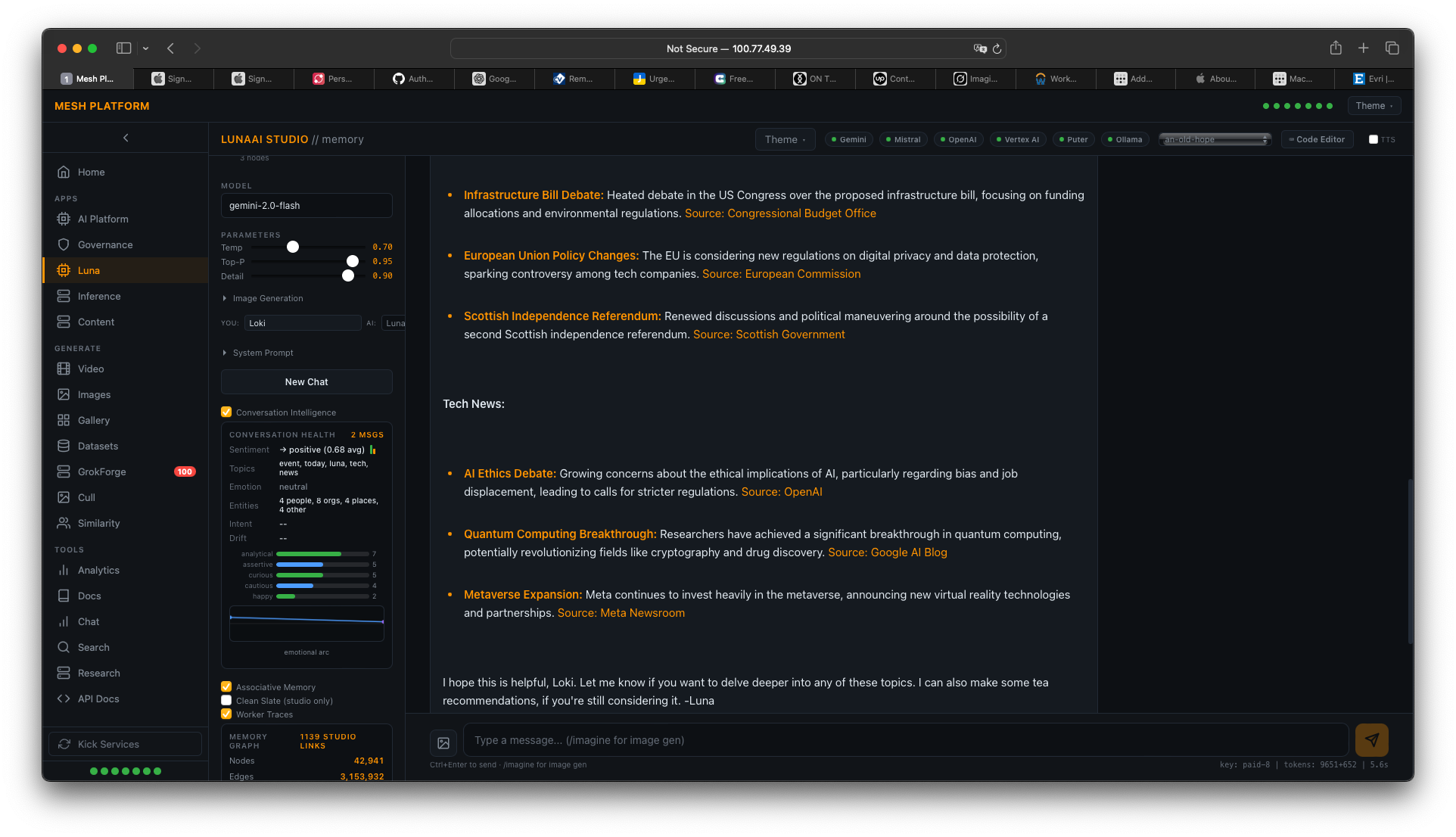The height and width of the screenshot is (837, 1456).
Task: Open the Luna app in sidebar
Action: coord(89,270)
